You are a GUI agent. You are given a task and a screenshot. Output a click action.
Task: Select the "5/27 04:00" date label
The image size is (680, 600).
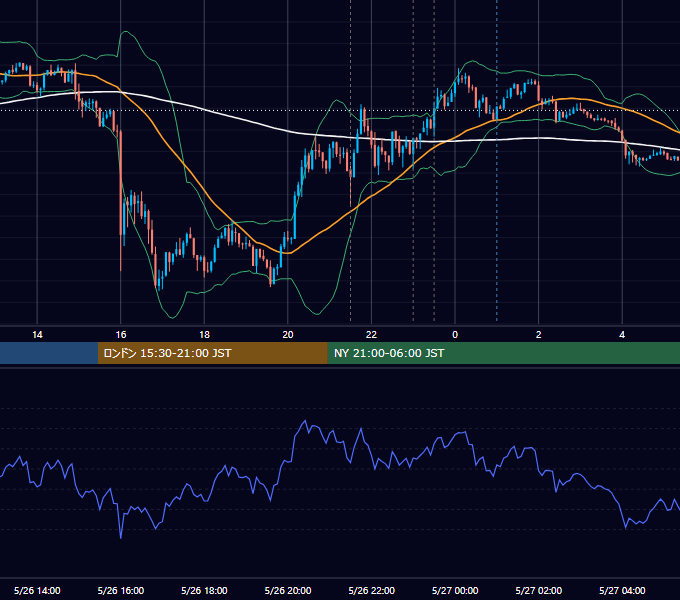click(x=622, y=590)
